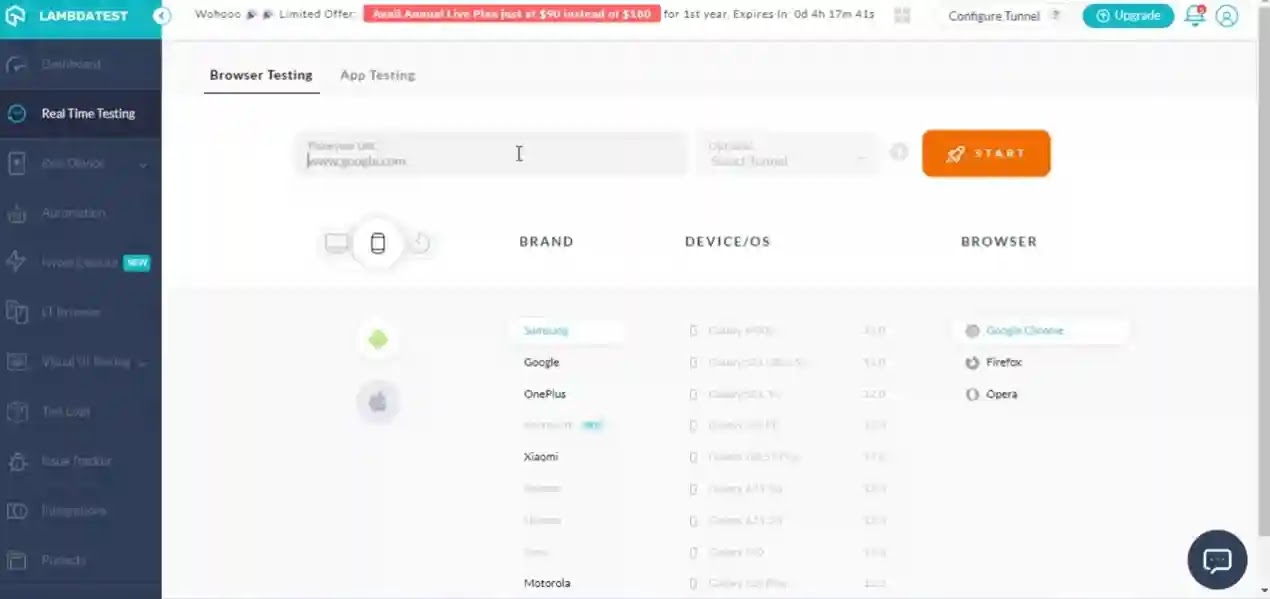The width and height of the screenshot is (1270, 599).
Task: Click the HyperExecute lightning bolt icon
Action: (x=17, y=262)
